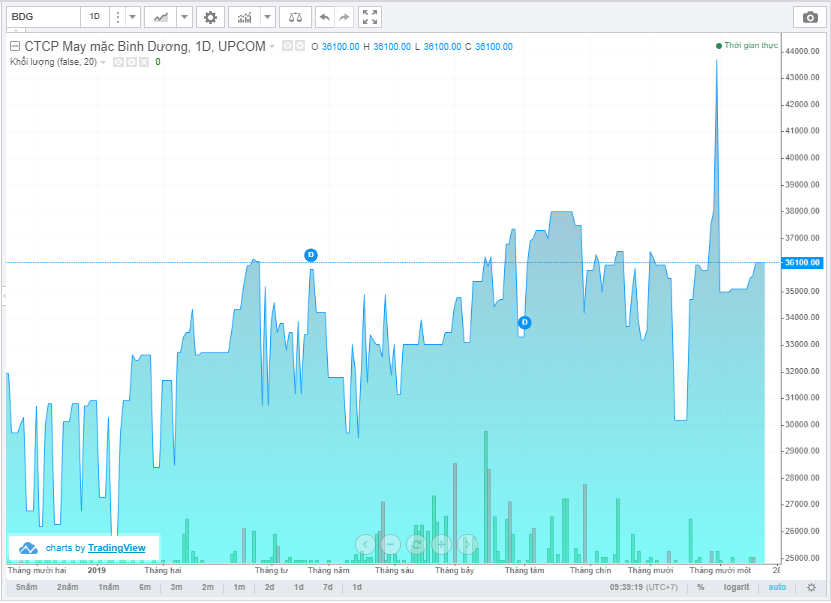
Task: Select the 1năm time range
Action: pyautogui.click(x=109, y=587)
